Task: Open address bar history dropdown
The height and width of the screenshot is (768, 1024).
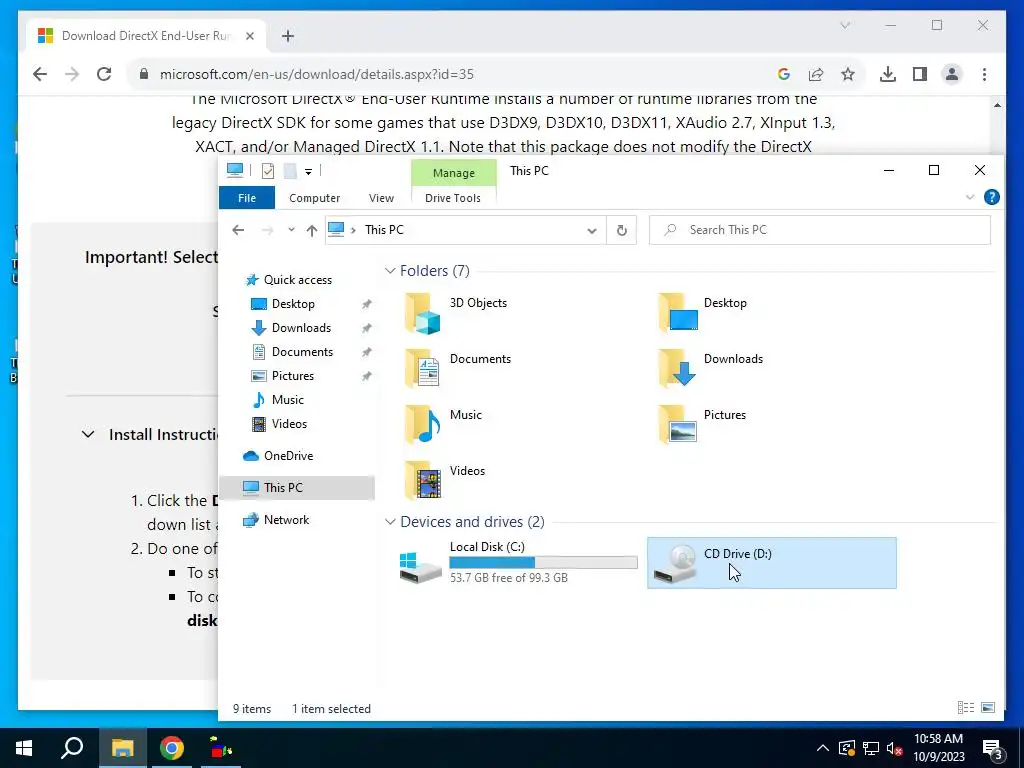Action: point(592,231)
